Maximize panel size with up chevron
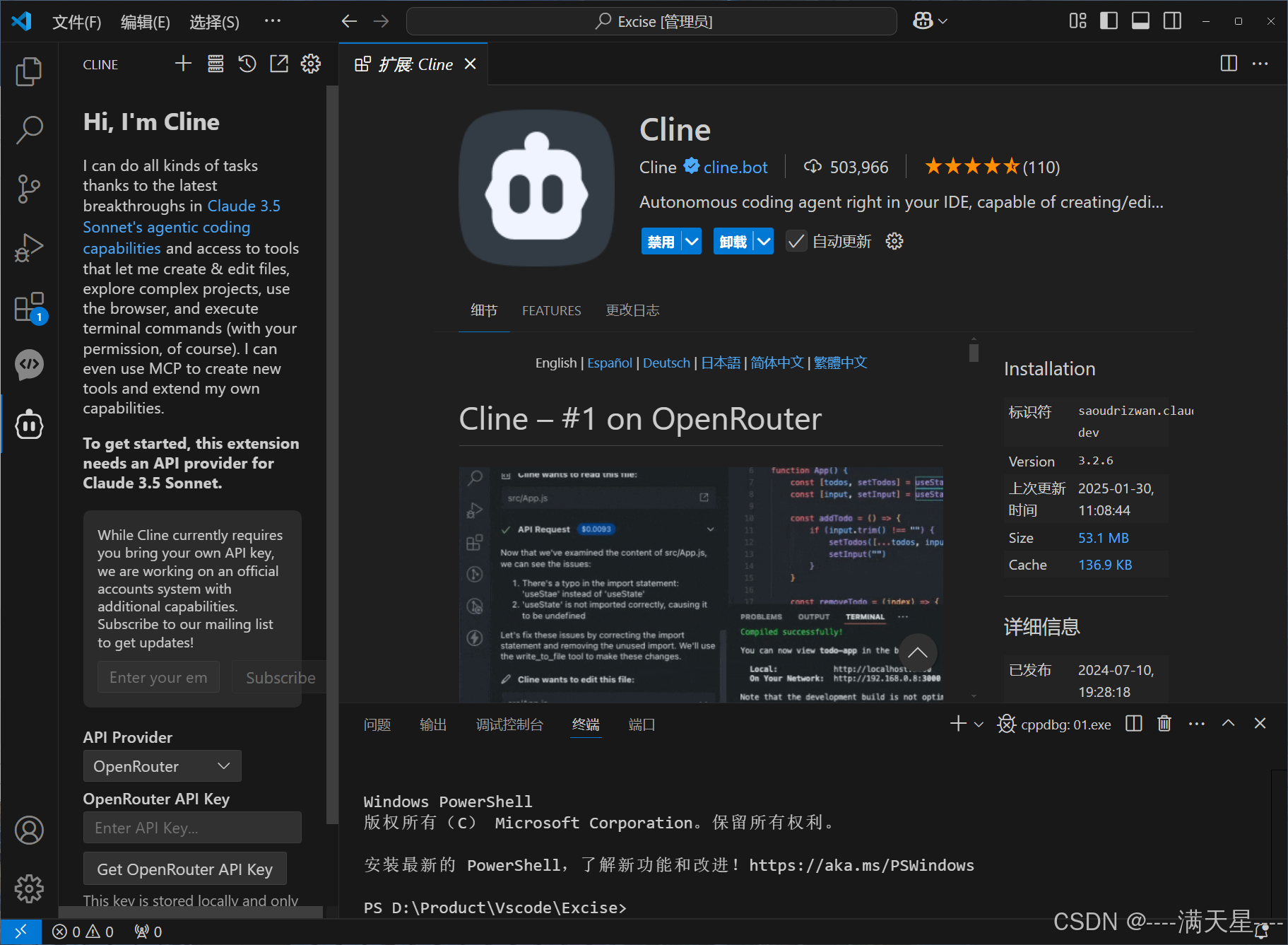Viewport: 1288px width, 945px height. (x=1229, y=724)
